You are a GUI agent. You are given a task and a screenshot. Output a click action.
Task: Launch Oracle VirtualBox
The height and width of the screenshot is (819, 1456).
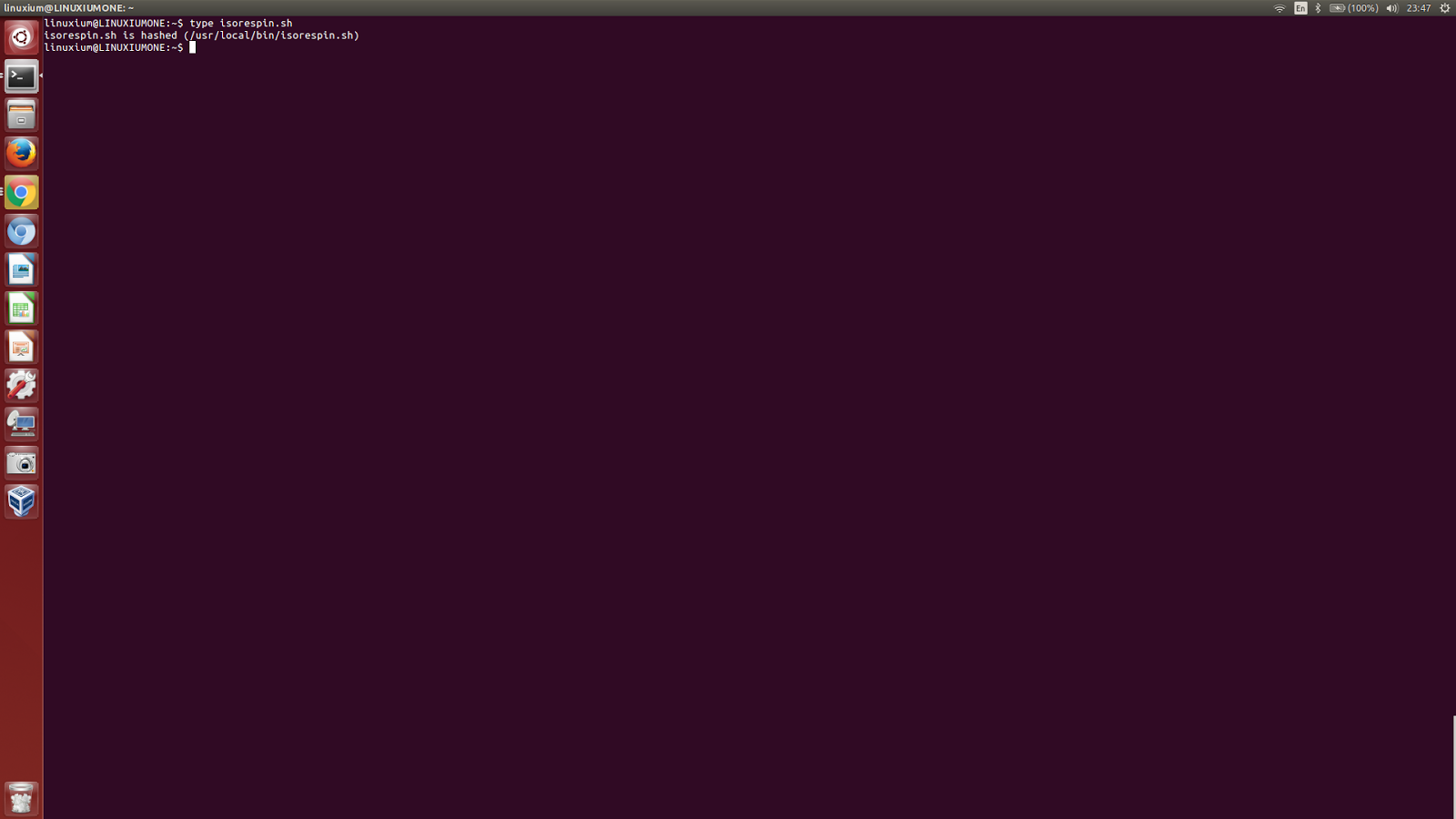(x=21, y=501)
